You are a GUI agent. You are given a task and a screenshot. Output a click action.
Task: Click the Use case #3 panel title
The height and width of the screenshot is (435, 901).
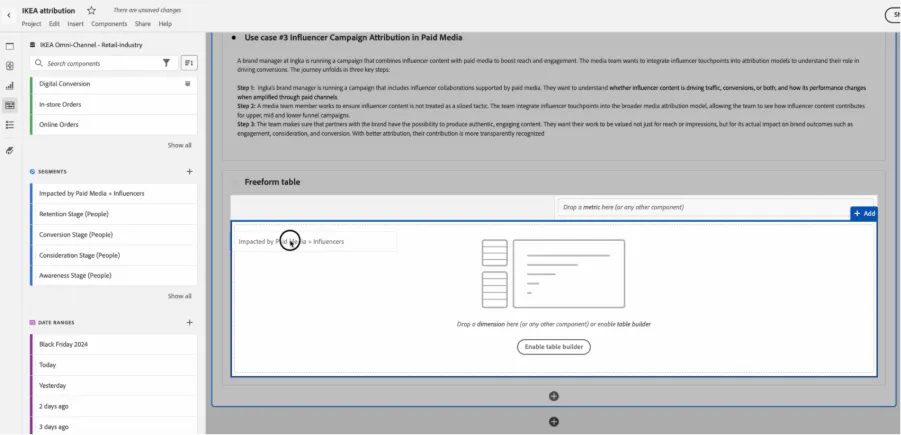353,38
